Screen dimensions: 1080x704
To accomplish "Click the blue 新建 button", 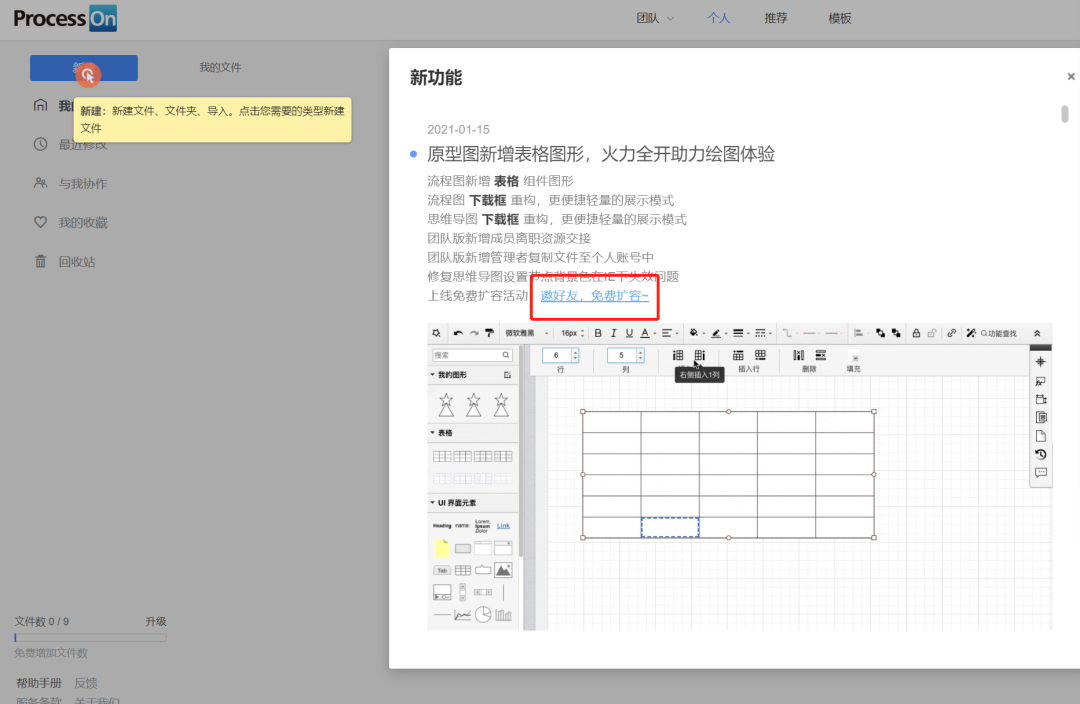I will (x=84, y=68).
